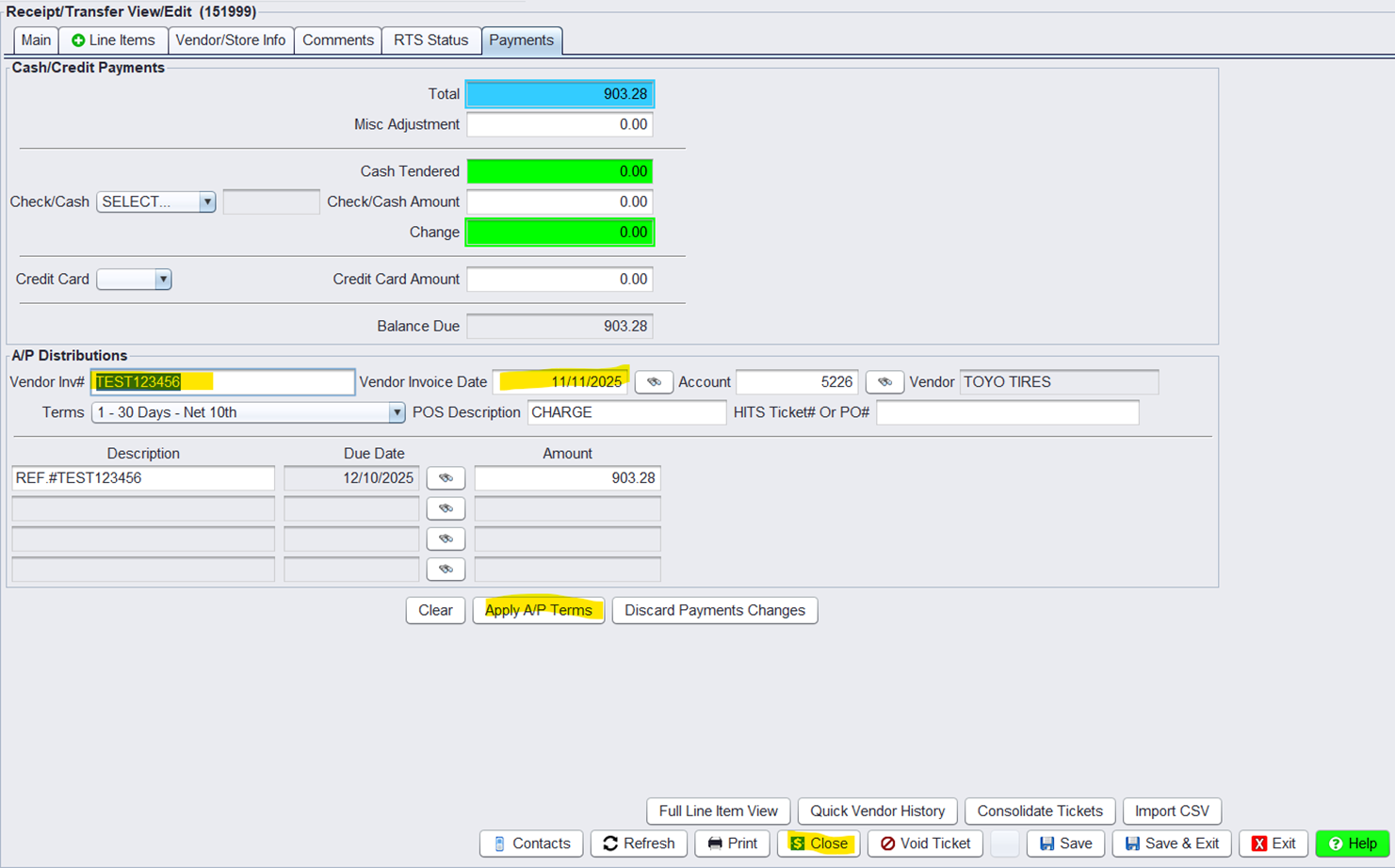Click the lookup icon beside Account field

tap(884, 382)
